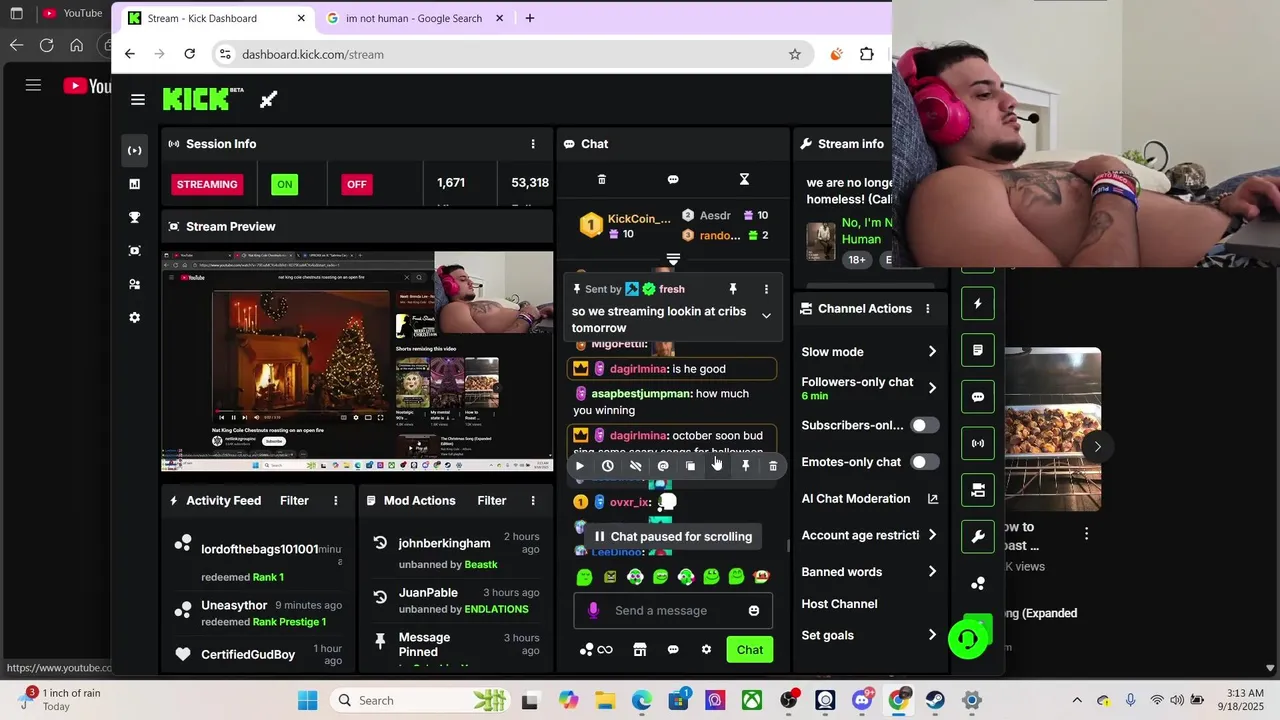Click the play arrow icon in message actions

(579, 466)
